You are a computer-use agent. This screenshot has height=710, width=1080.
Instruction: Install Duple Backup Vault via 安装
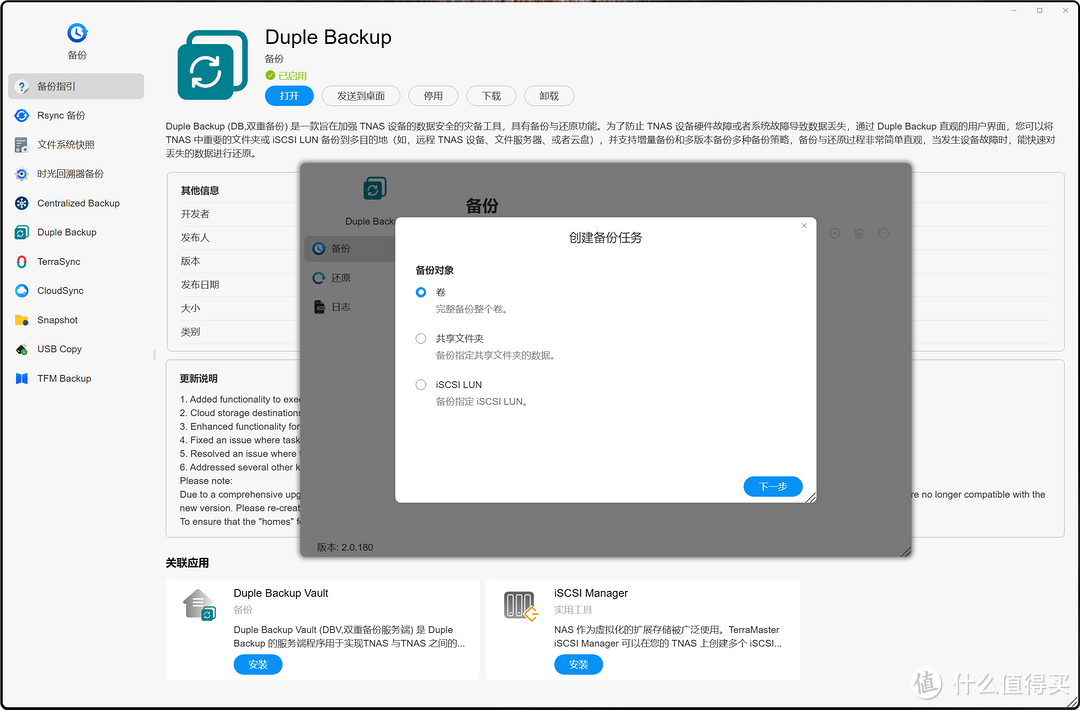(x=258, y=665)
